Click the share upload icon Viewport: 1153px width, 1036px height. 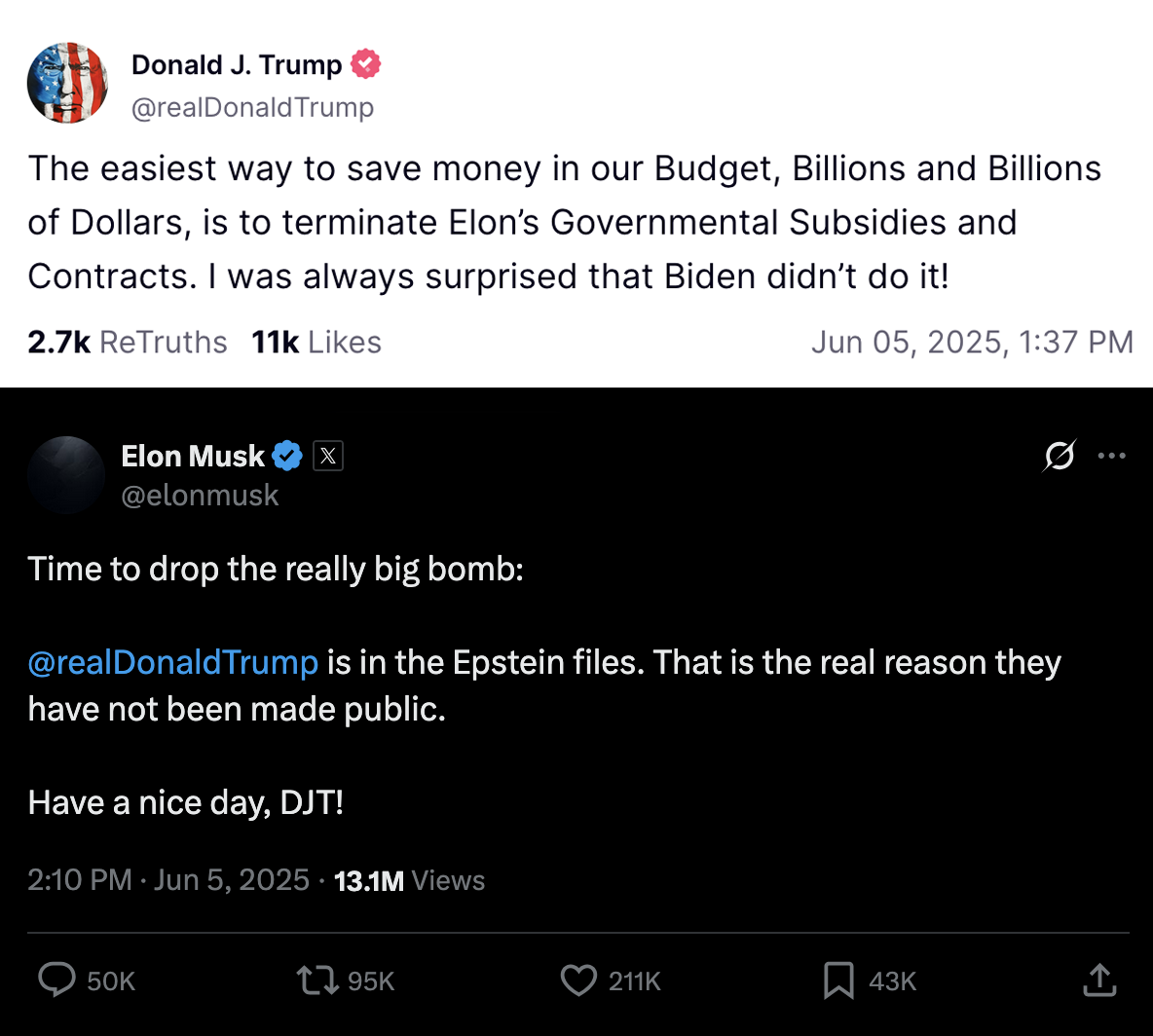pyautogui.click(x=1099, y=980)
